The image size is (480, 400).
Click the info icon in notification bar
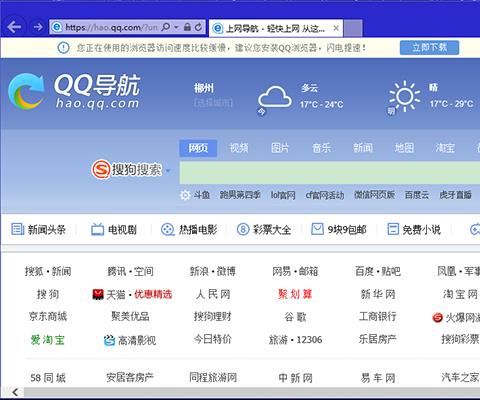click(63, 48)
